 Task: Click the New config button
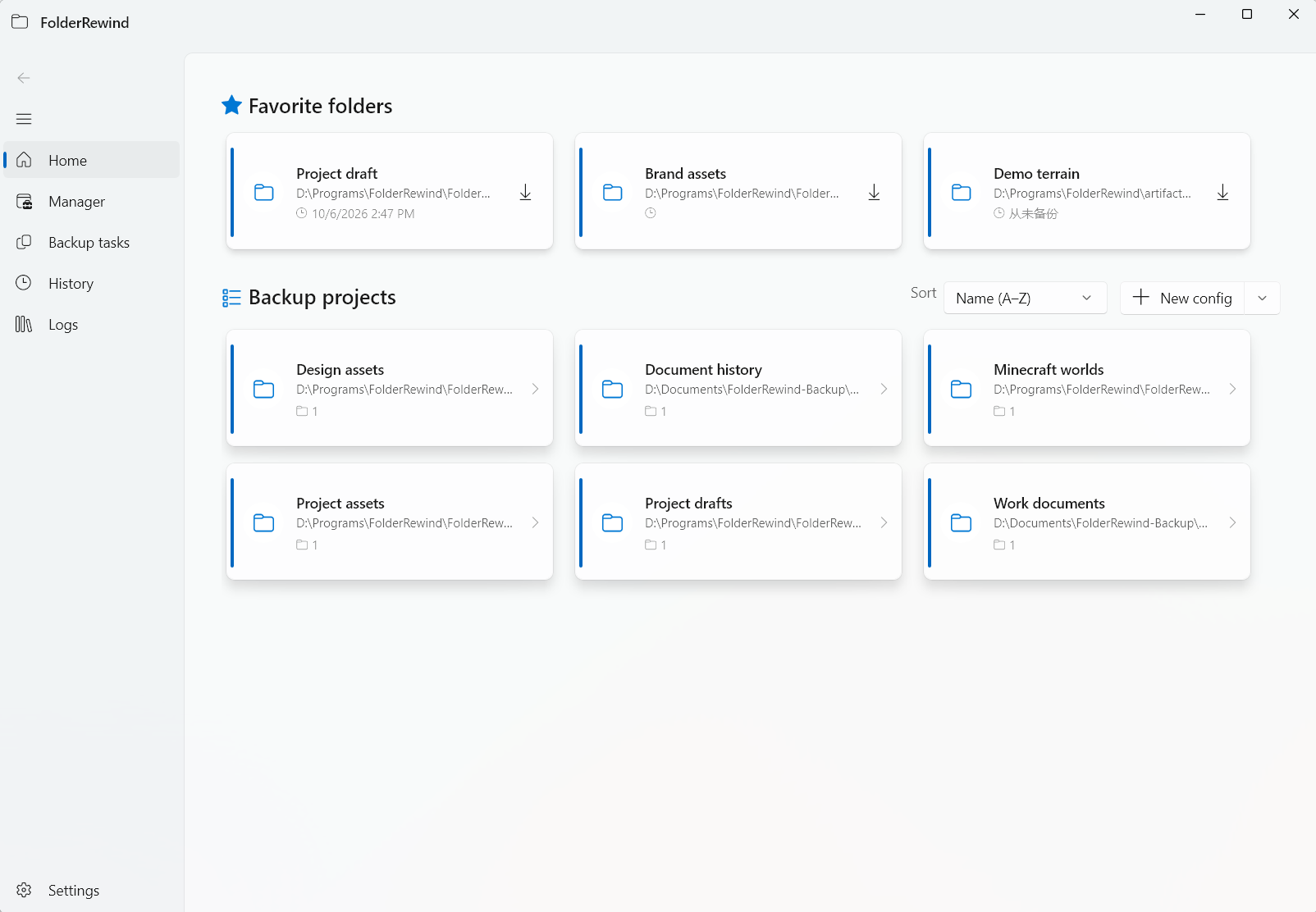pyautogui.click(x=1182, y=298)
